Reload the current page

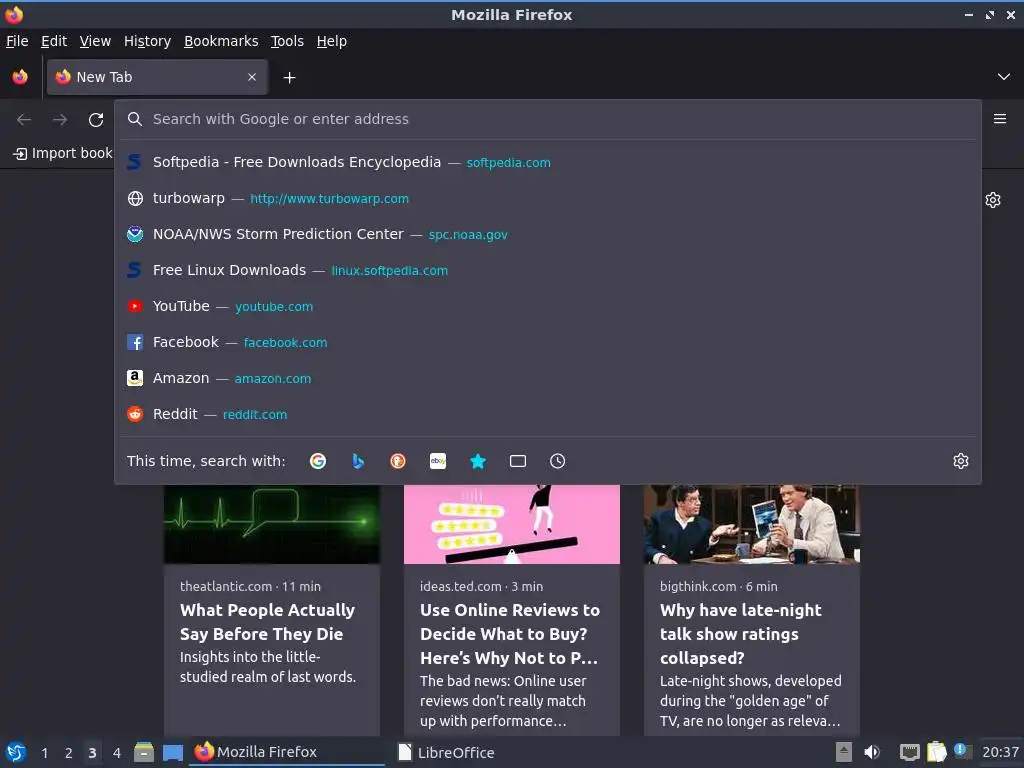pos(96,120)
